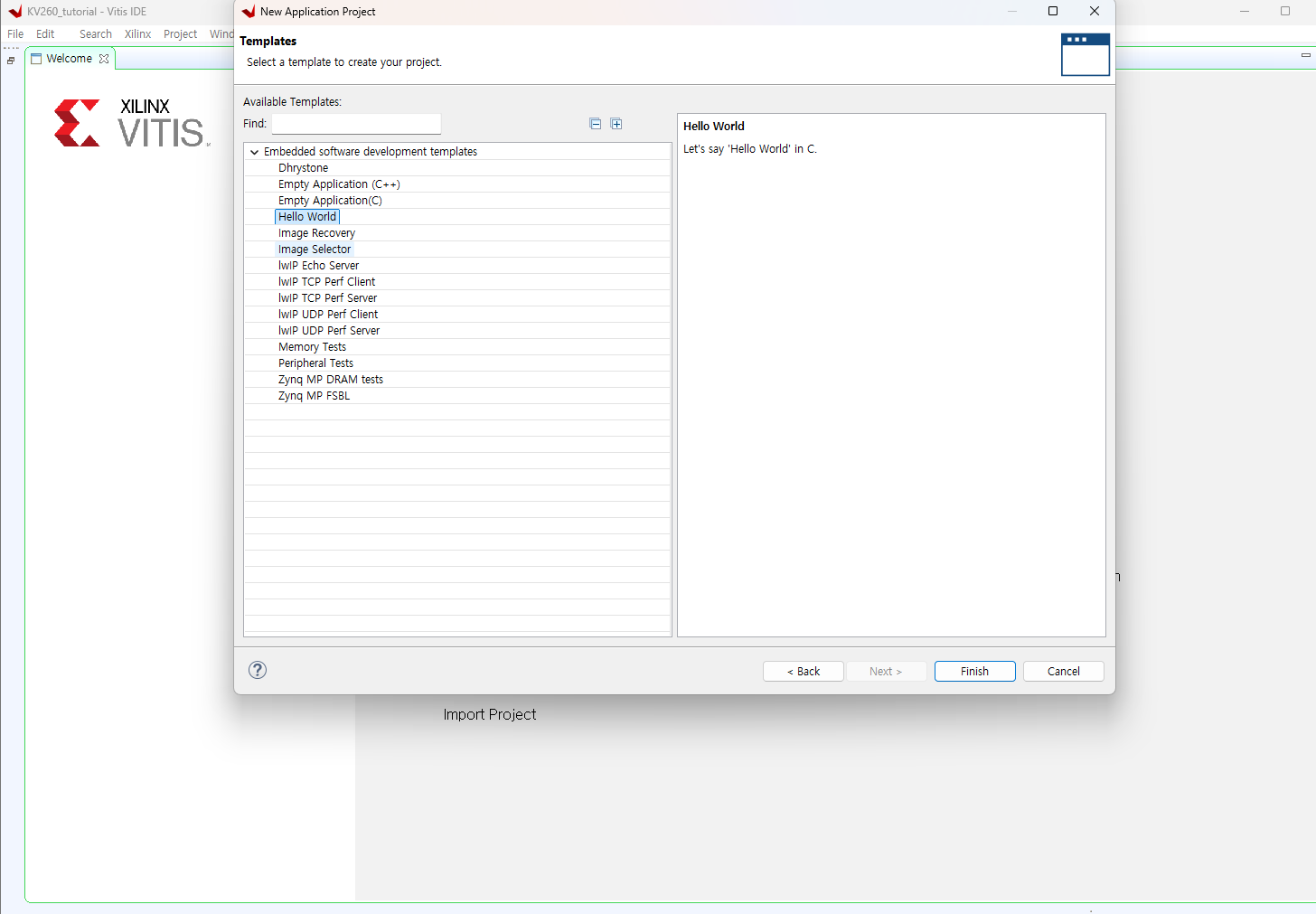Select lwIP Echo Server template
The width and height of the screenshot is (1316, 914).
point(318,266)
